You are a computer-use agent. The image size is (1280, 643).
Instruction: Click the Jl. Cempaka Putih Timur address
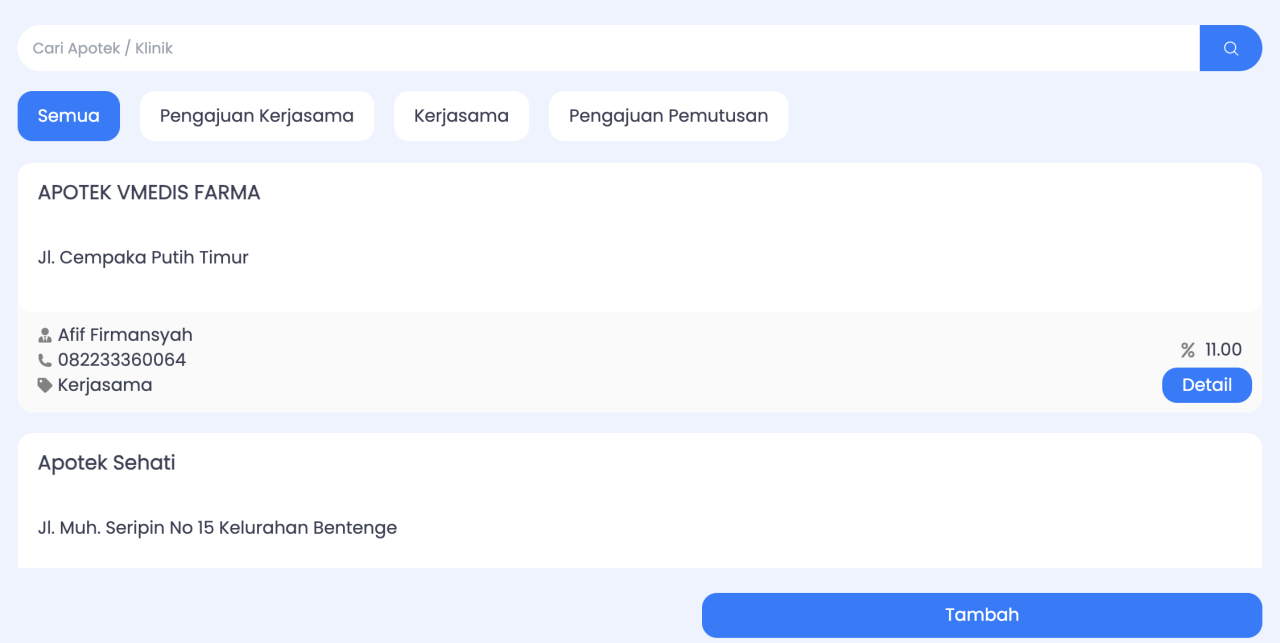[x=143, y=257]
